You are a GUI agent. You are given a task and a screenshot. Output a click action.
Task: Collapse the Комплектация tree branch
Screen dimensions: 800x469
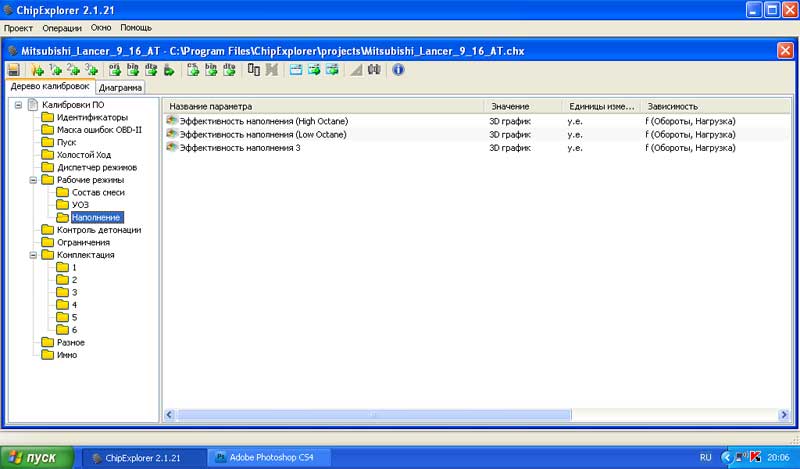[x=33, y=255]
